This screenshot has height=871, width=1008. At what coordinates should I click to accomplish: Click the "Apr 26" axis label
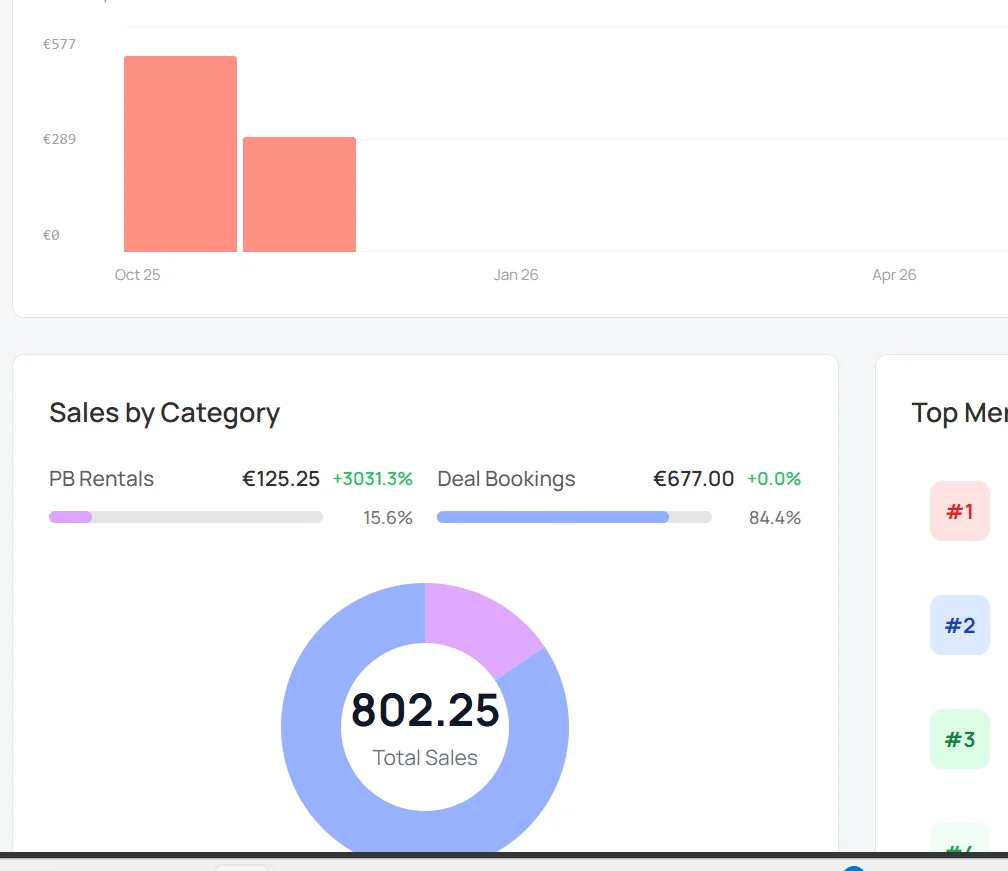point(894,275)
